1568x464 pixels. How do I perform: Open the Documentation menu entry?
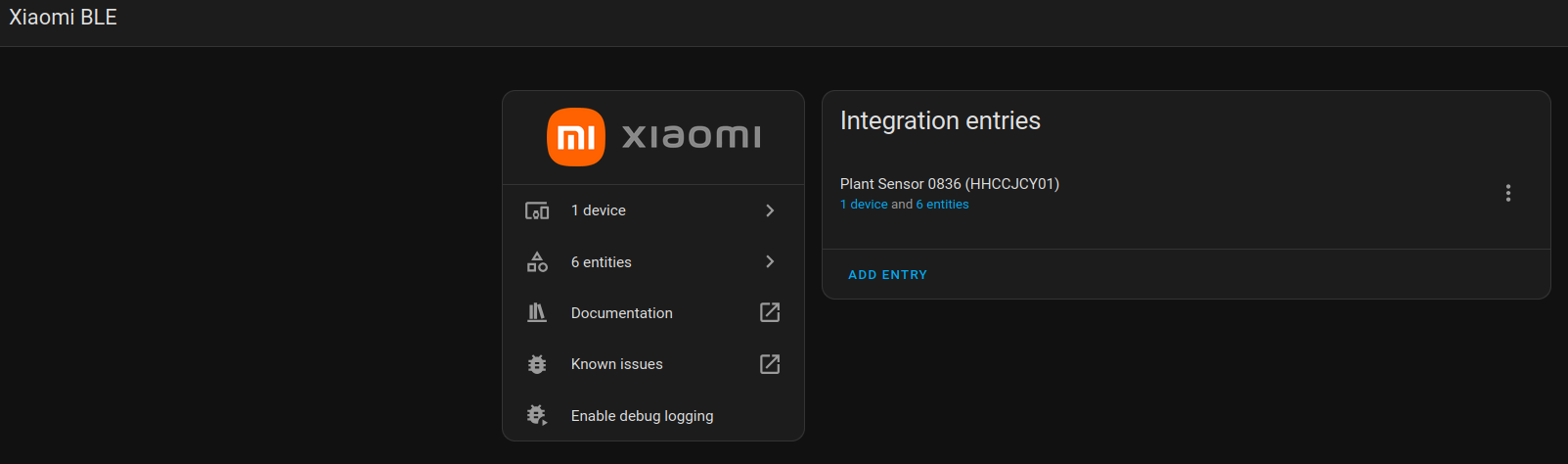point(653,313)
